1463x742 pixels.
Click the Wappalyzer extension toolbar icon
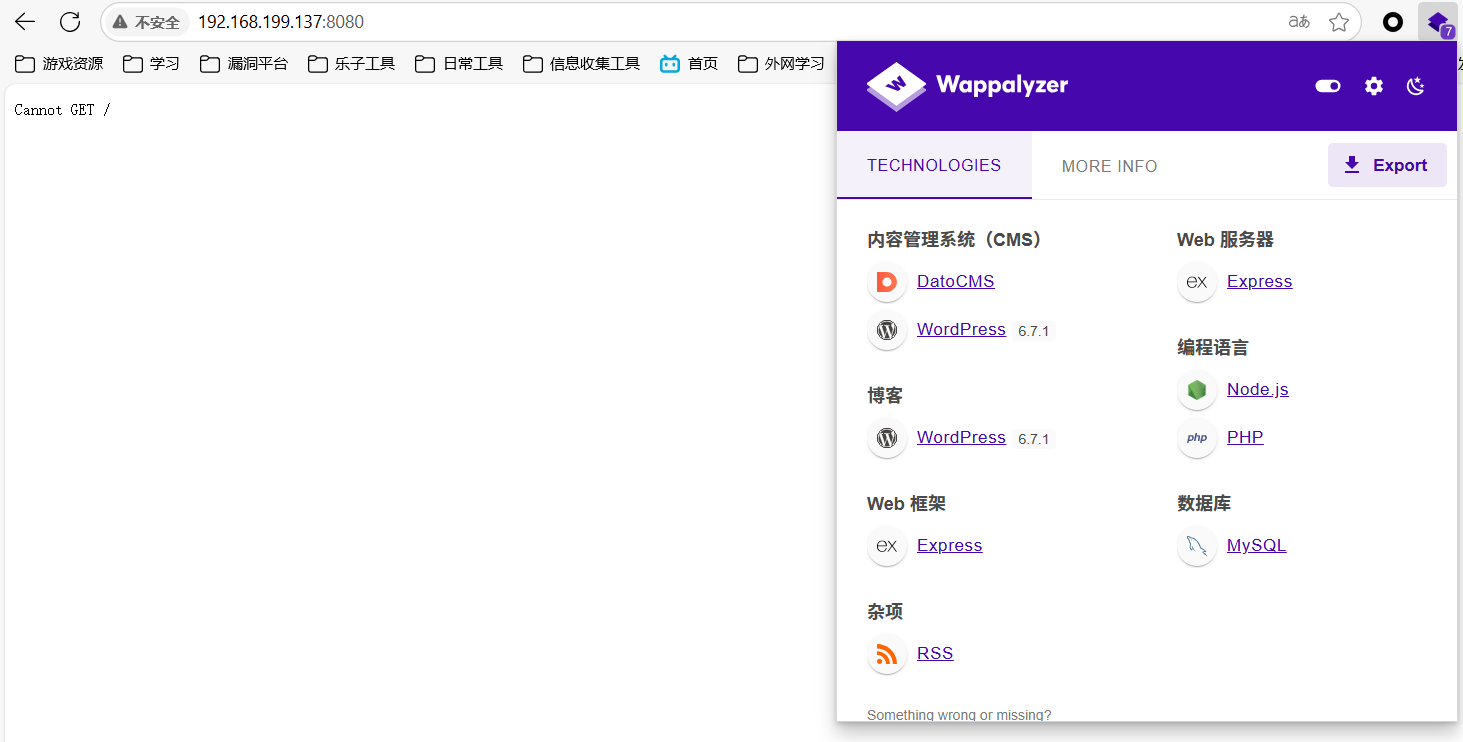coord(1438,22)
